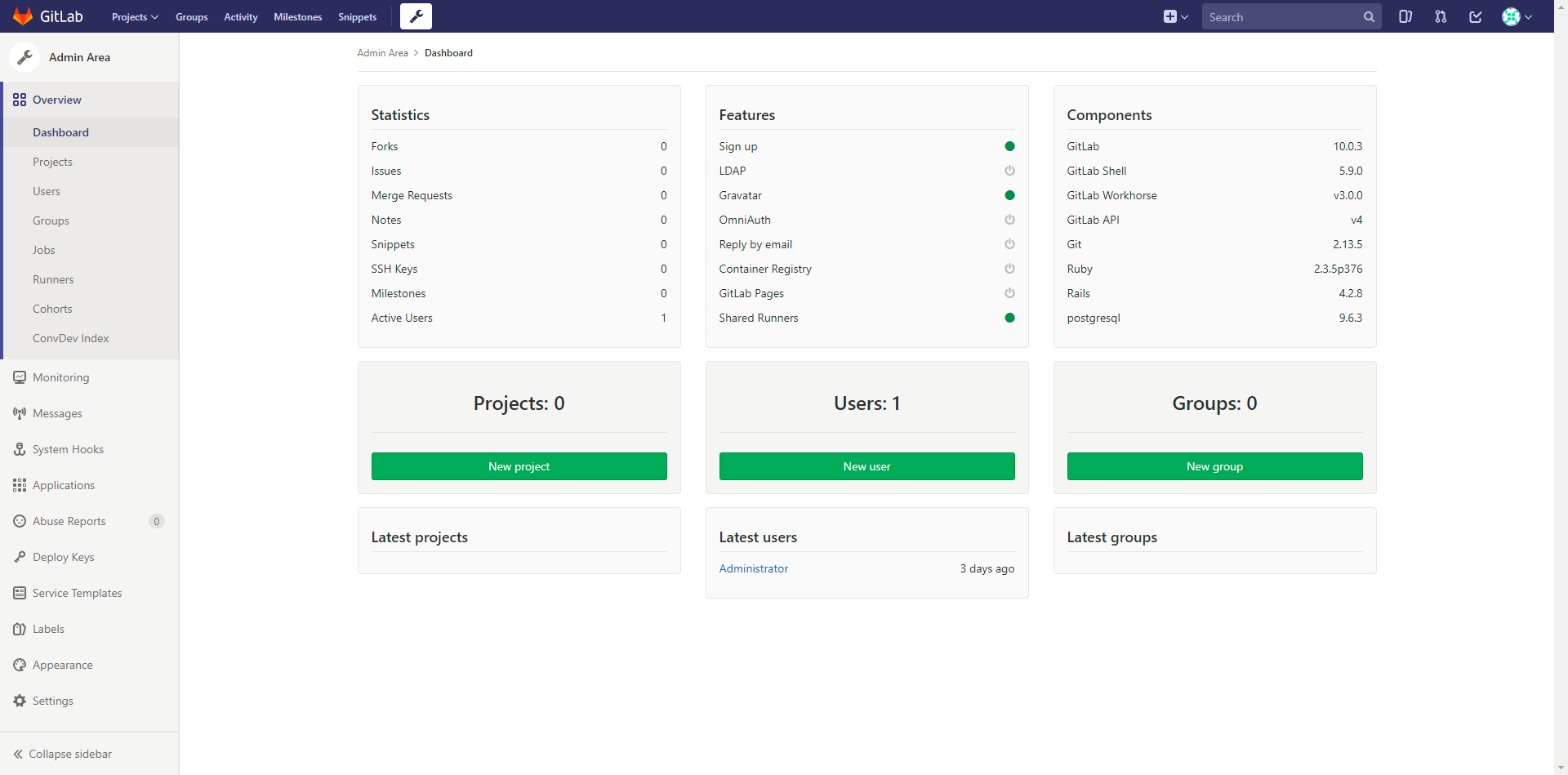Click the GitLab fox logo

click(23, 16)
